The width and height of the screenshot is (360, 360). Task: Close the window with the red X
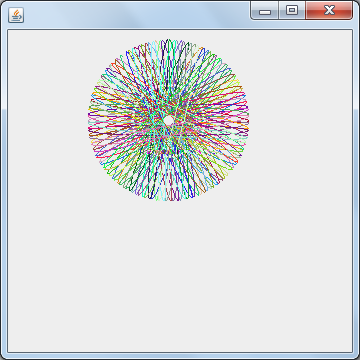(329, 11)
